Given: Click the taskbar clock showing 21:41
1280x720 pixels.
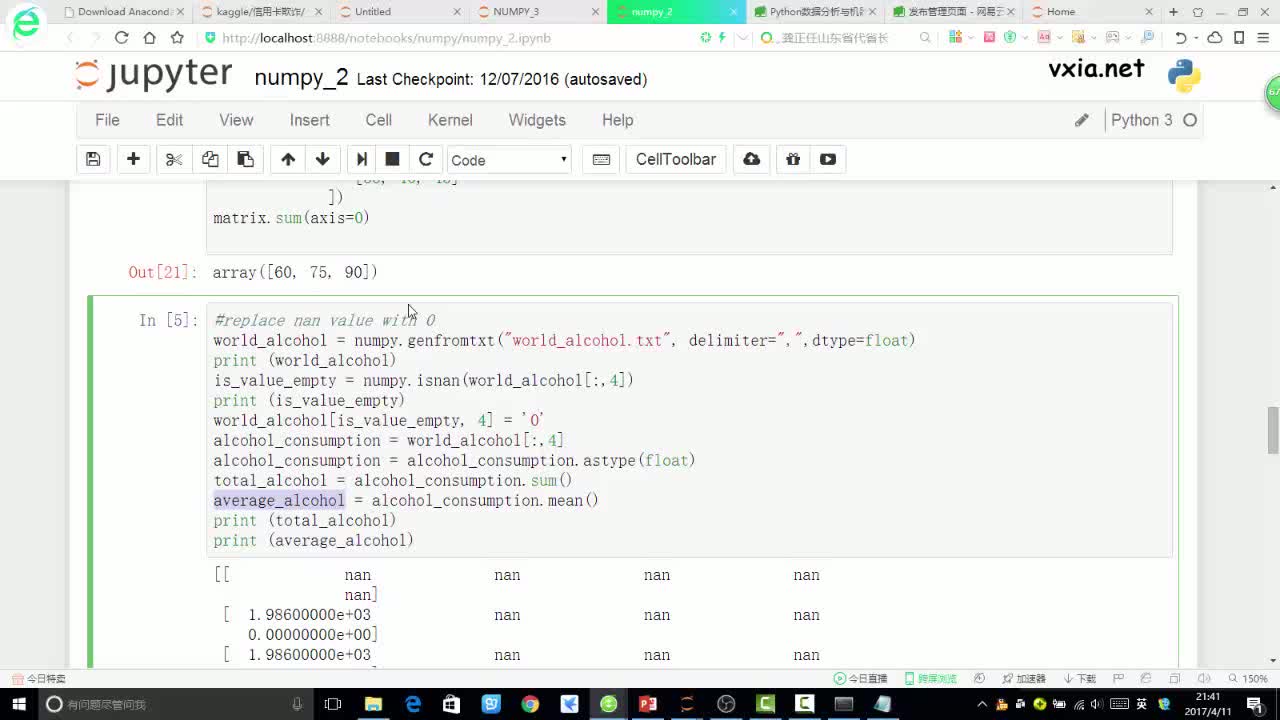Looking at the screenshot, I should click(1207, 704).
